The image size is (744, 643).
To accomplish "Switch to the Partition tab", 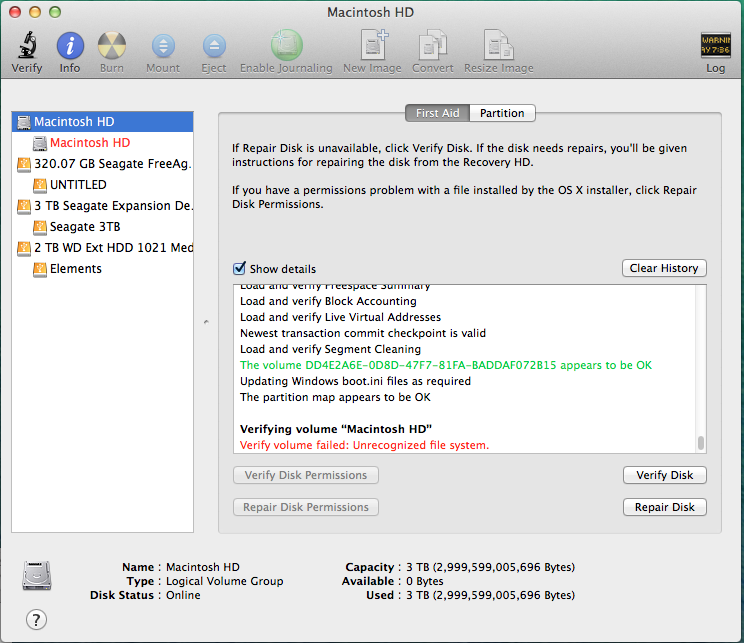I will [x=502, y=113].
